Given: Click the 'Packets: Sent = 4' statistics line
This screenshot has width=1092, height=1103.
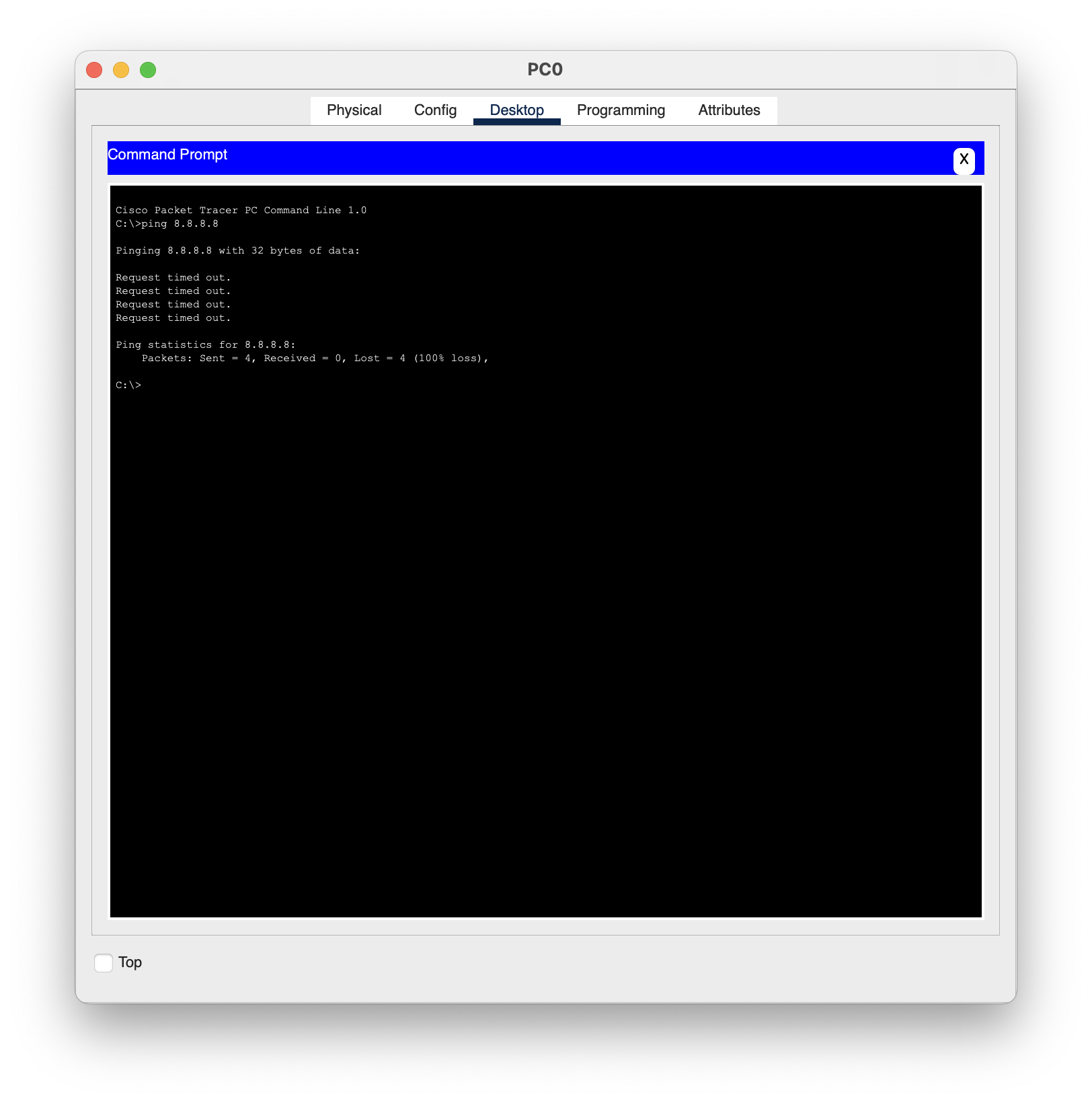Looking at the screenshot, I should pyautogui.click(x=315, y=358).
